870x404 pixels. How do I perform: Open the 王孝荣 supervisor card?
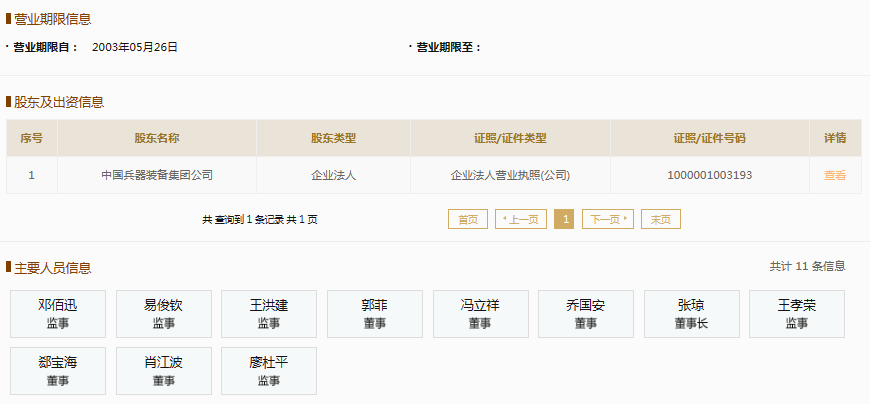[x=796, y=314]
